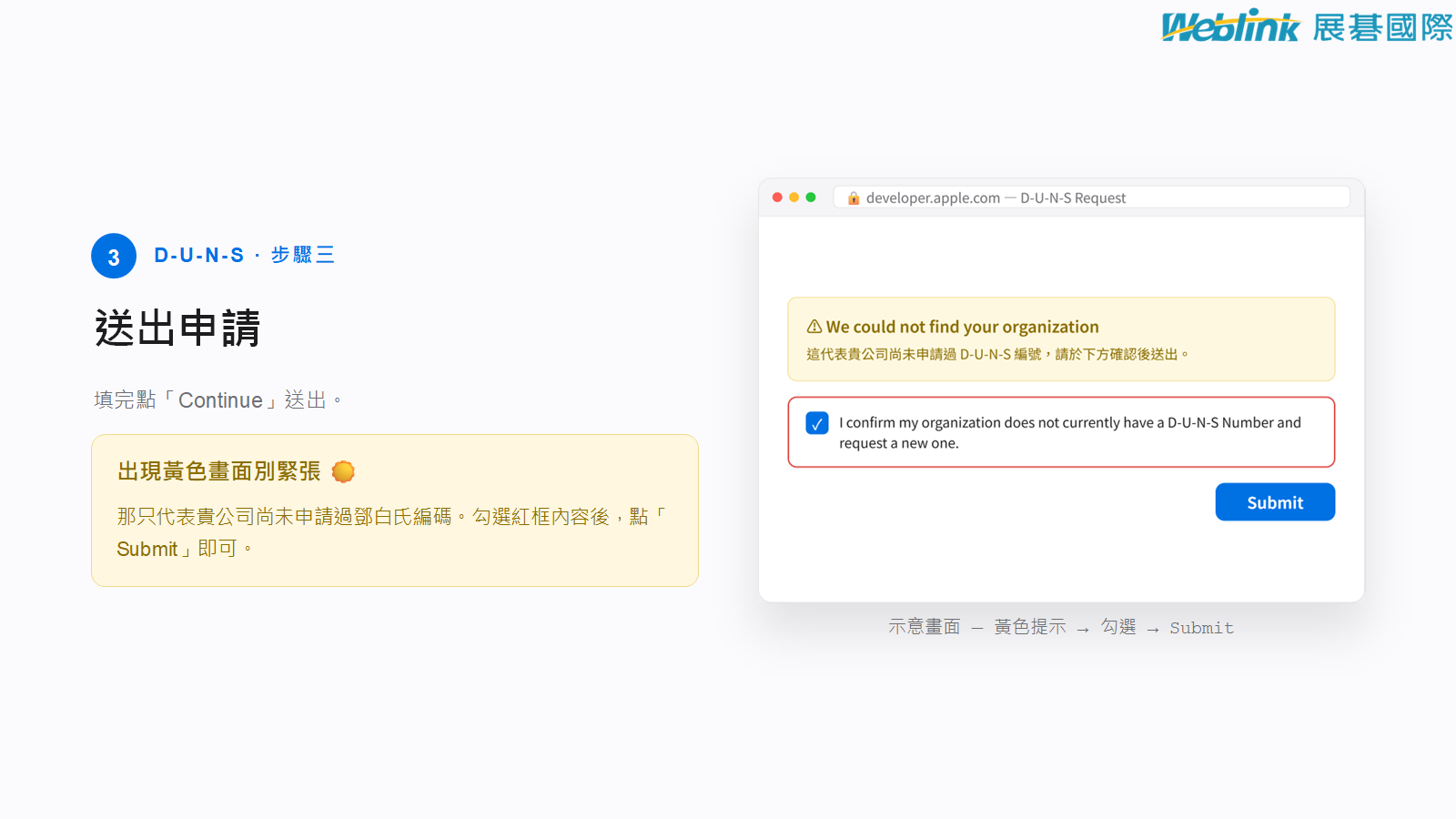Click the yellow minimize window dot

click(x=794, y=197)
